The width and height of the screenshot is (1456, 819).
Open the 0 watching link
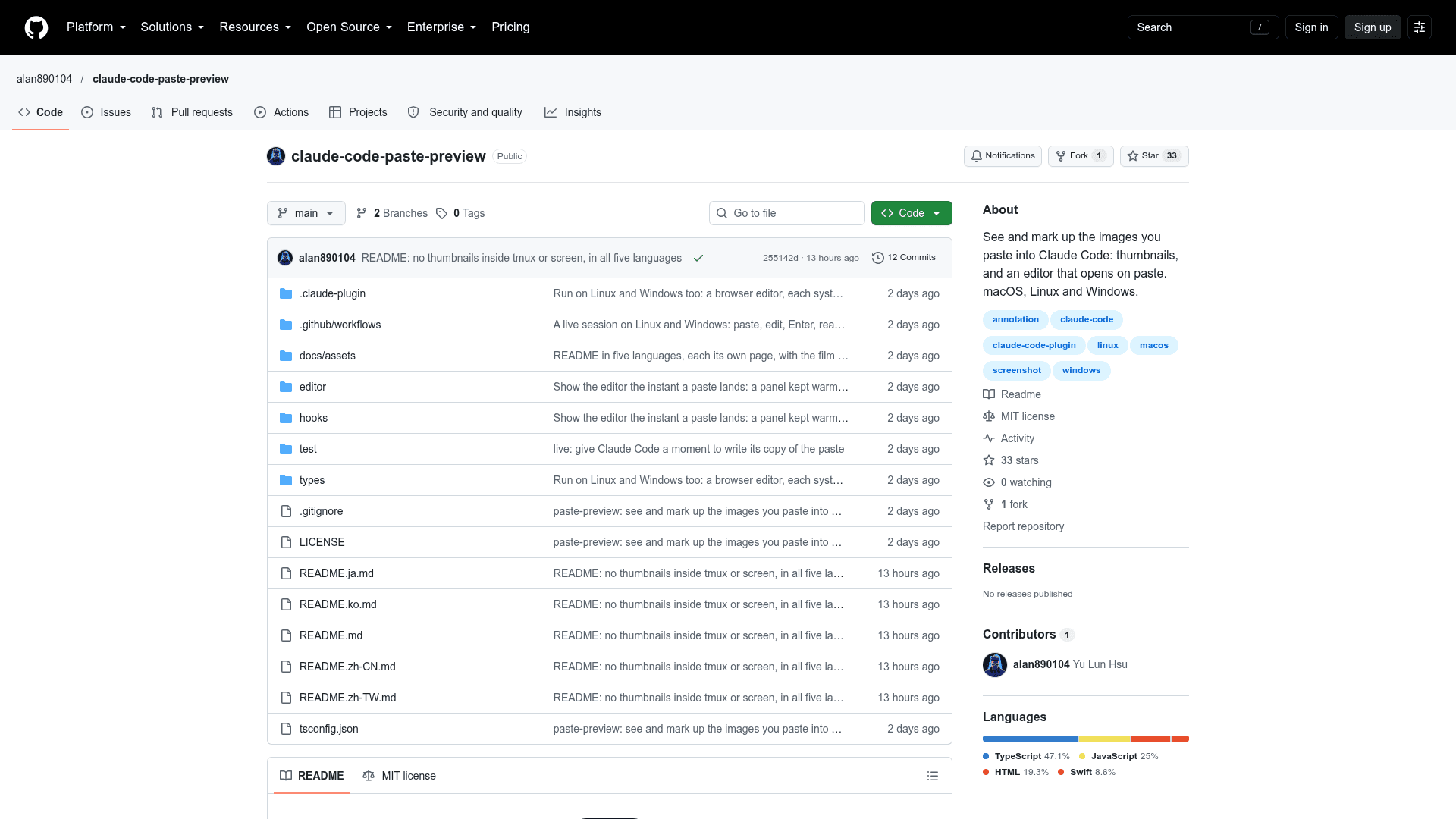tap(1017, 482)
